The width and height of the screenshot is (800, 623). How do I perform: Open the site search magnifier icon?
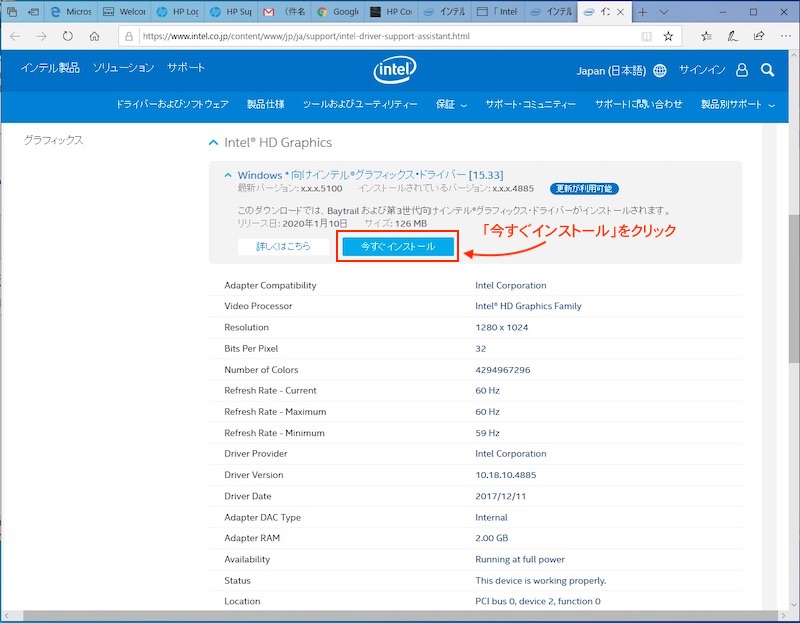tap(767, 70)
